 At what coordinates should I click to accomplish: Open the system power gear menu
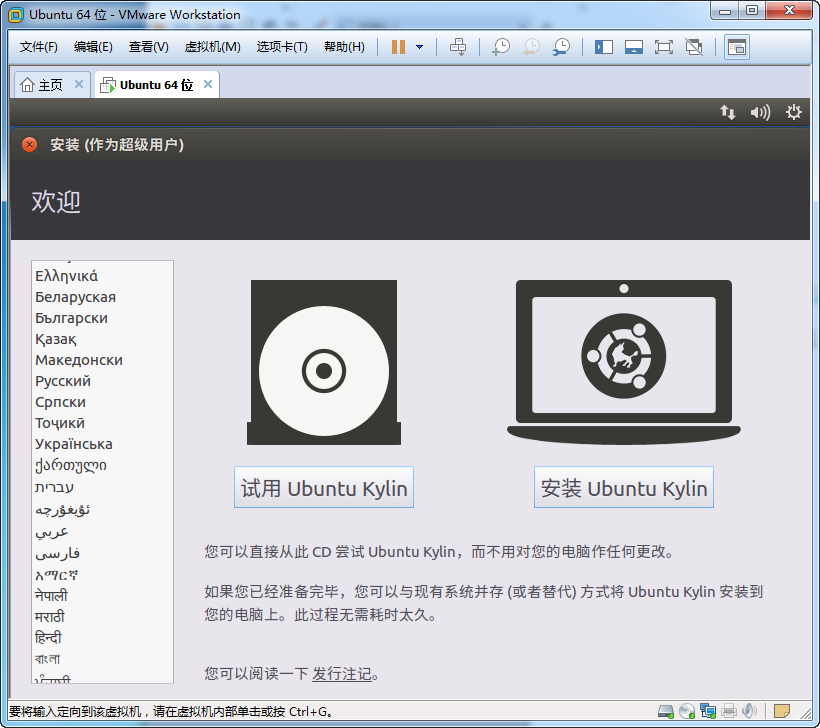(793, 112)
